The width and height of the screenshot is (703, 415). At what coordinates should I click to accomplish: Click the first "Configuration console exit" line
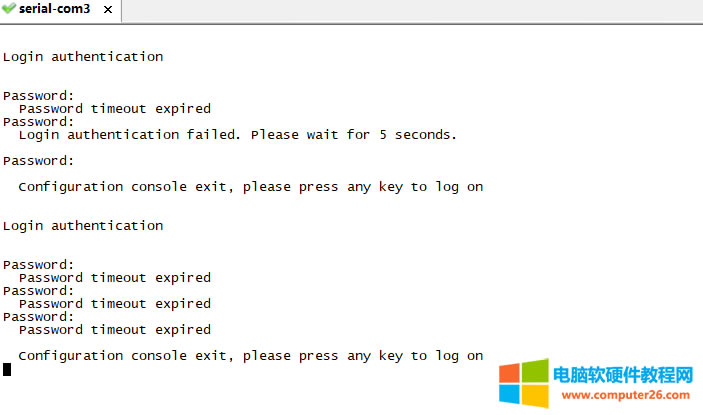pos(250,187)
